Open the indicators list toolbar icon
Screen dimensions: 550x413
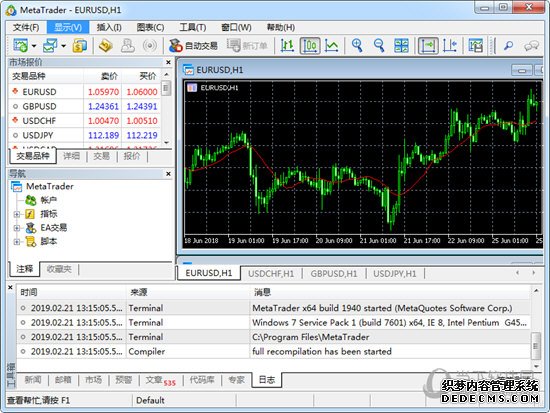(475, 46)
